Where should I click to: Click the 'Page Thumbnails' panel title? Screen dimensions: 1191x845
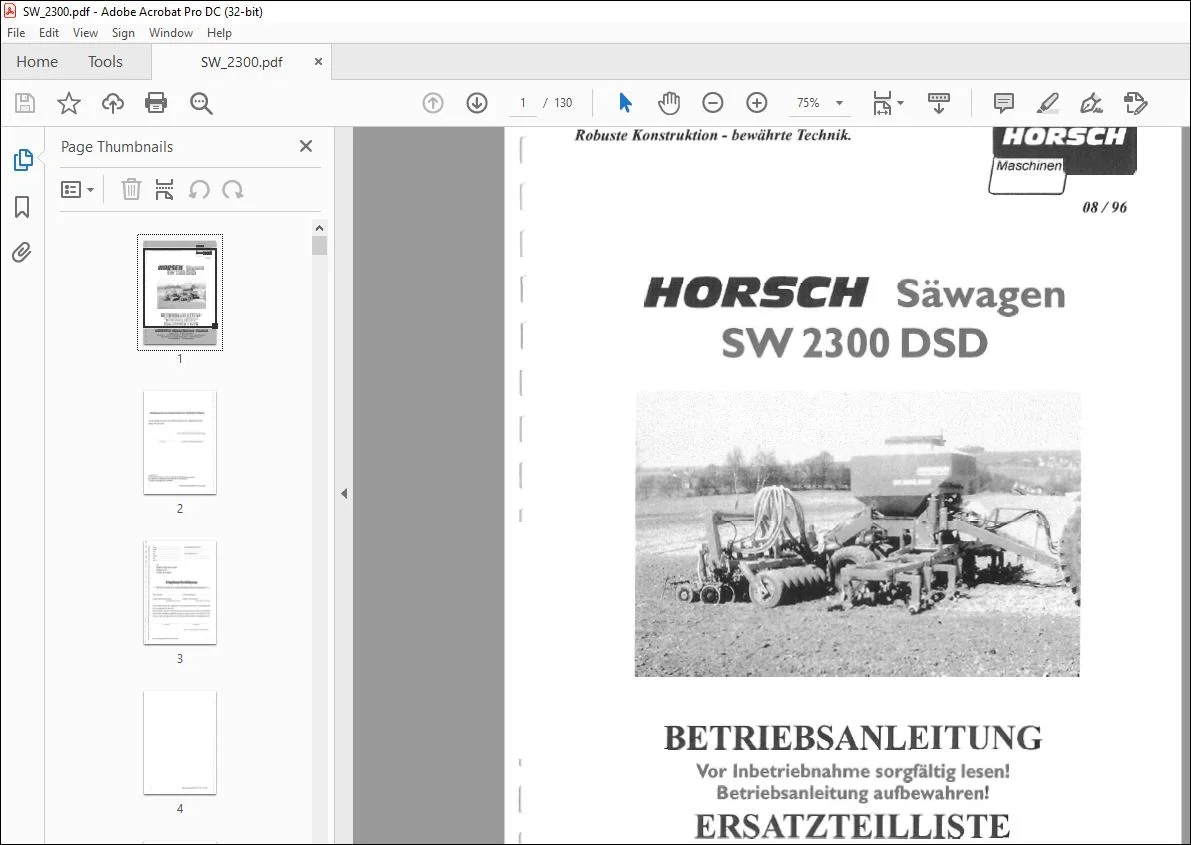point(117,147)
